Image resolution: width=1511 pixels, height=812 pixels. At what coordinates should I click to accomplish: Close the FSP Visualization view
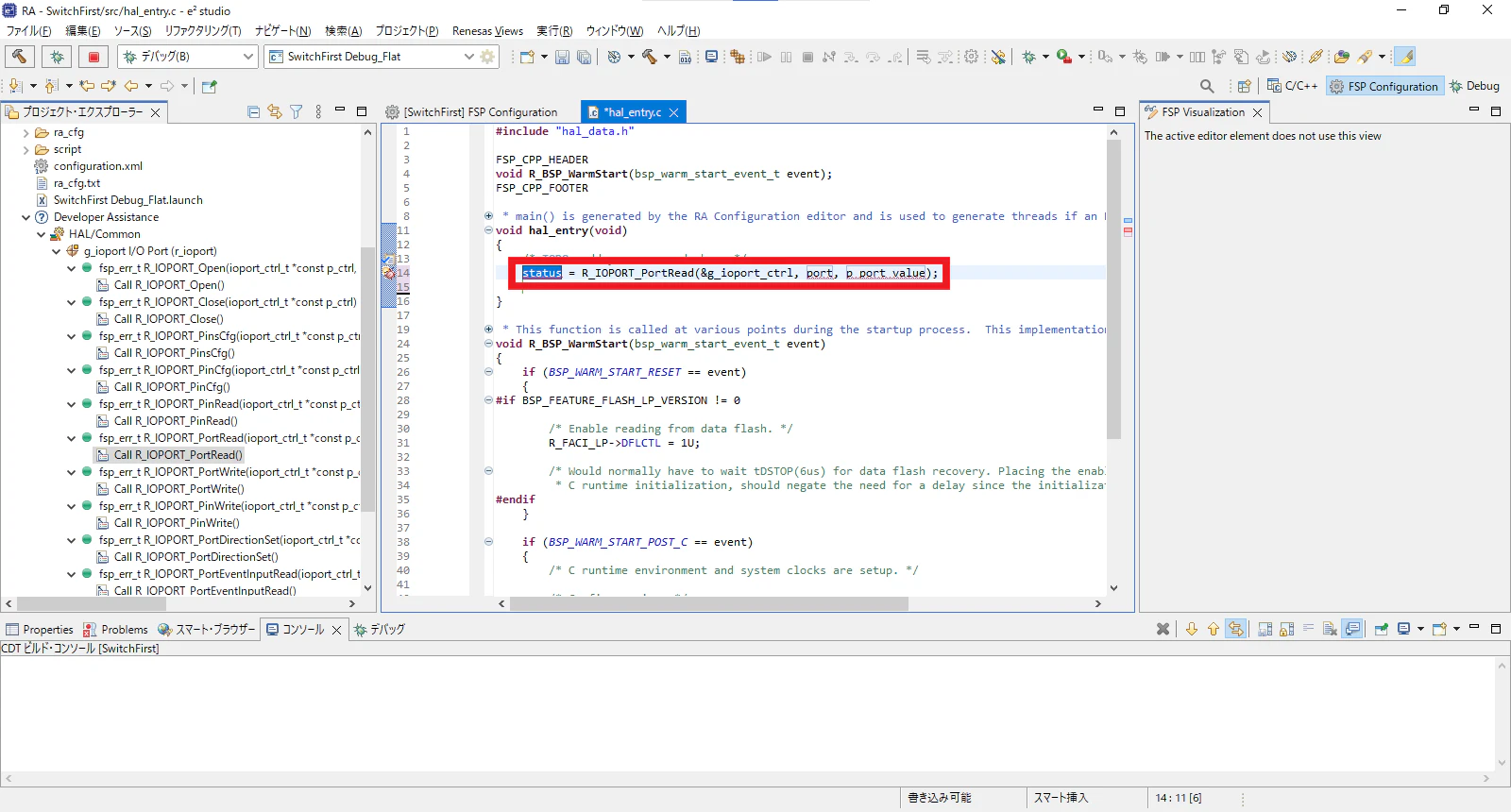(x=1257, y=112)
